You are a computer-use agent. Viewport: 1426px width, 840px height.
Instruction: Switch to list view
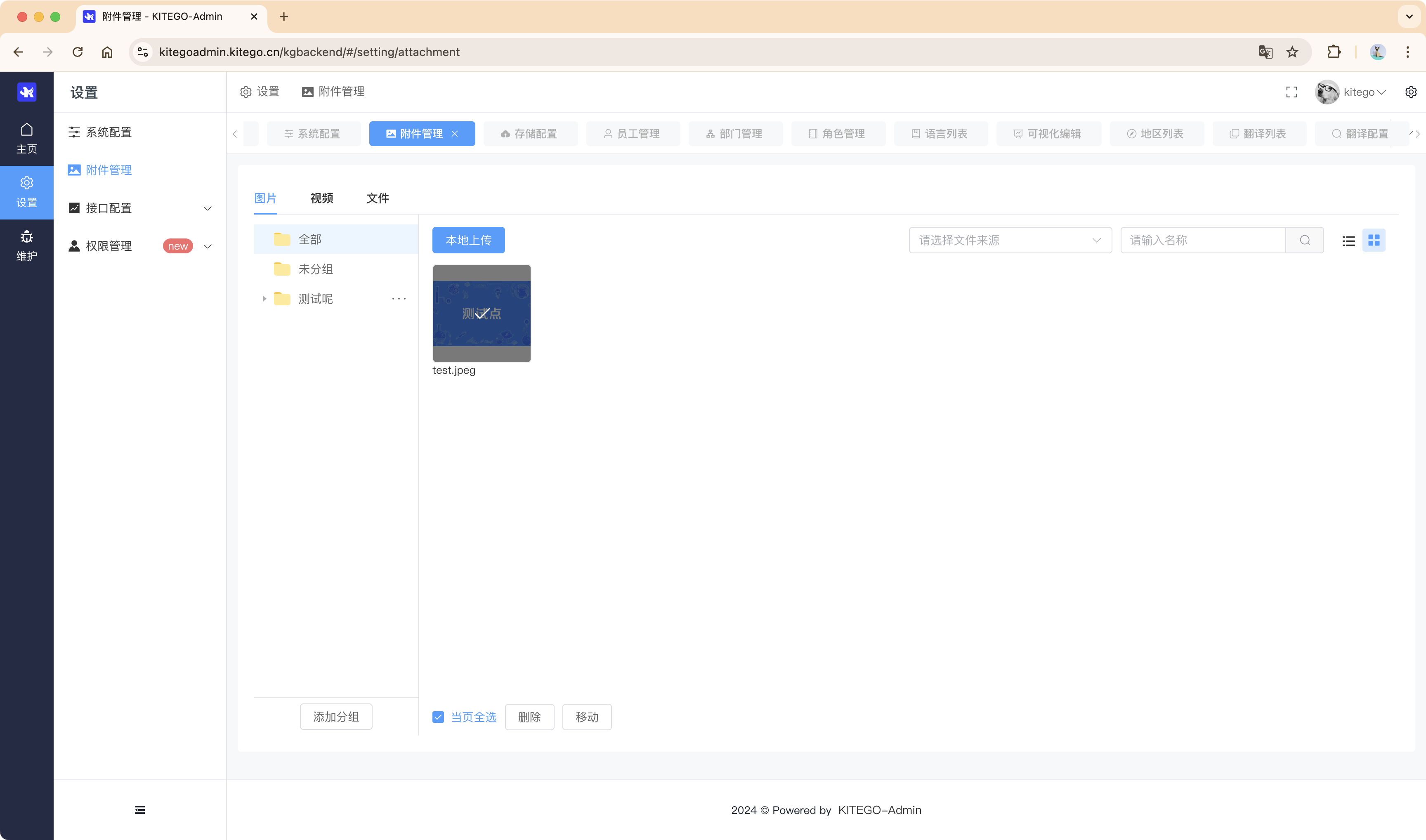coord(1348,241)
